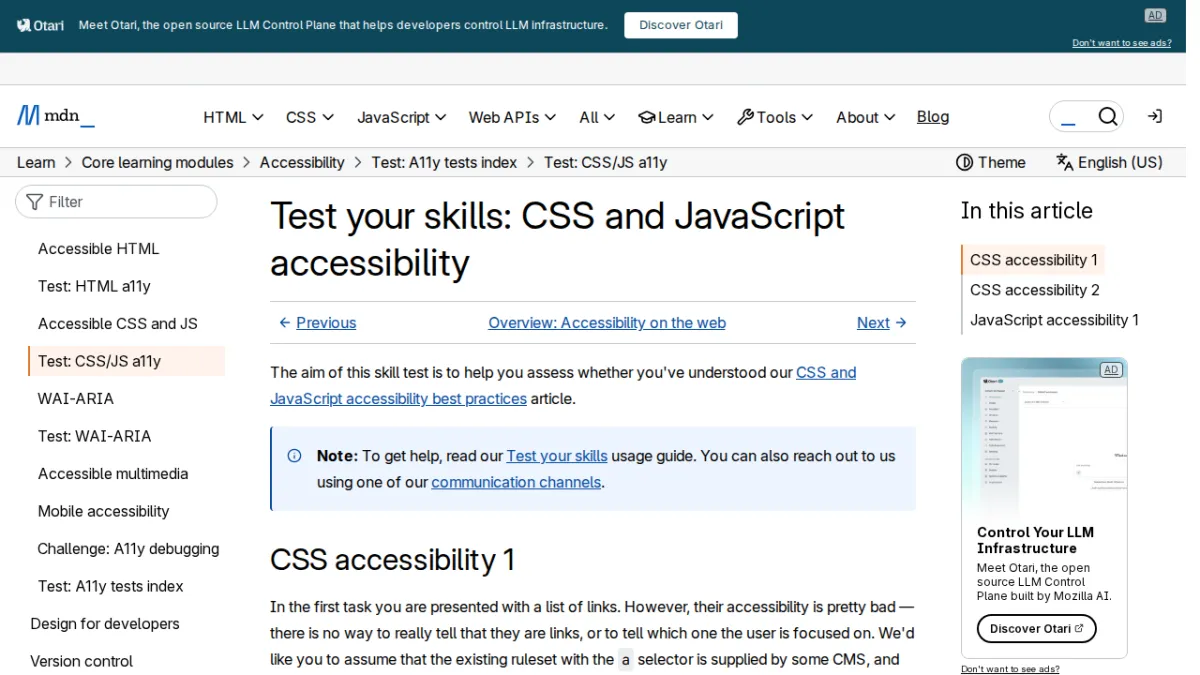Image resolution: width=1200 pixels, height=675 pixels.
Task: Open the About navigation menu
Action: [x=866, y=117]
